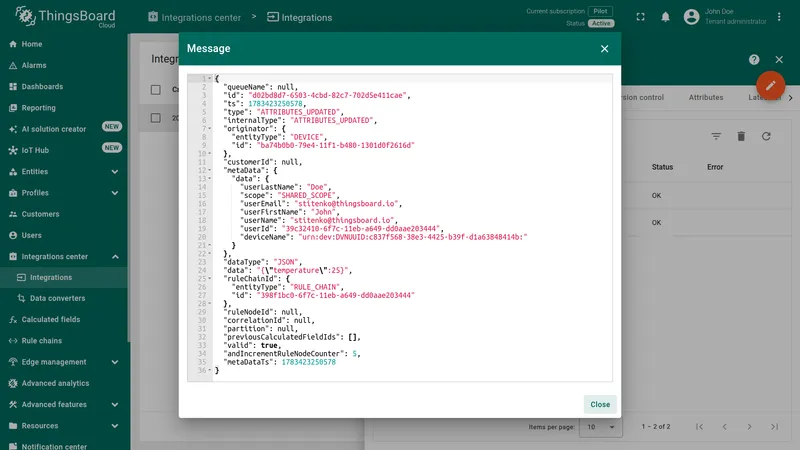Show more tabs using right chevron
Screen dimensions: 800x450
click(790, 97)
